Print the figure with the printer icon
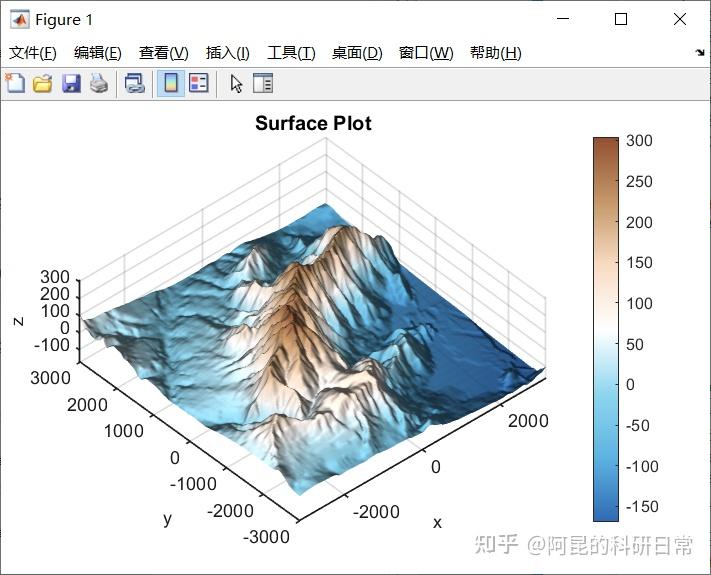 [99, 83]
